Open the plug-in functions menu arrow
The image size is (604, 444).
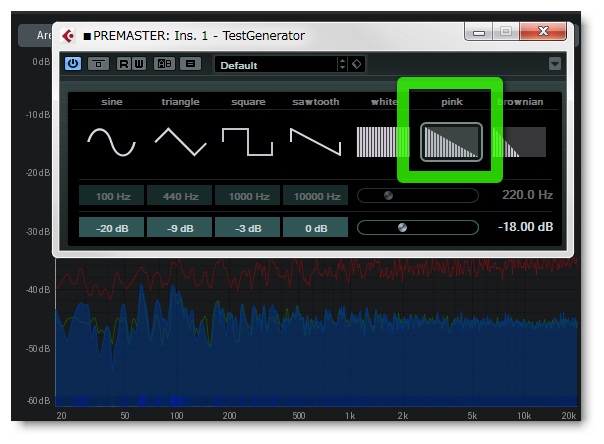click(x=555, y=64)
